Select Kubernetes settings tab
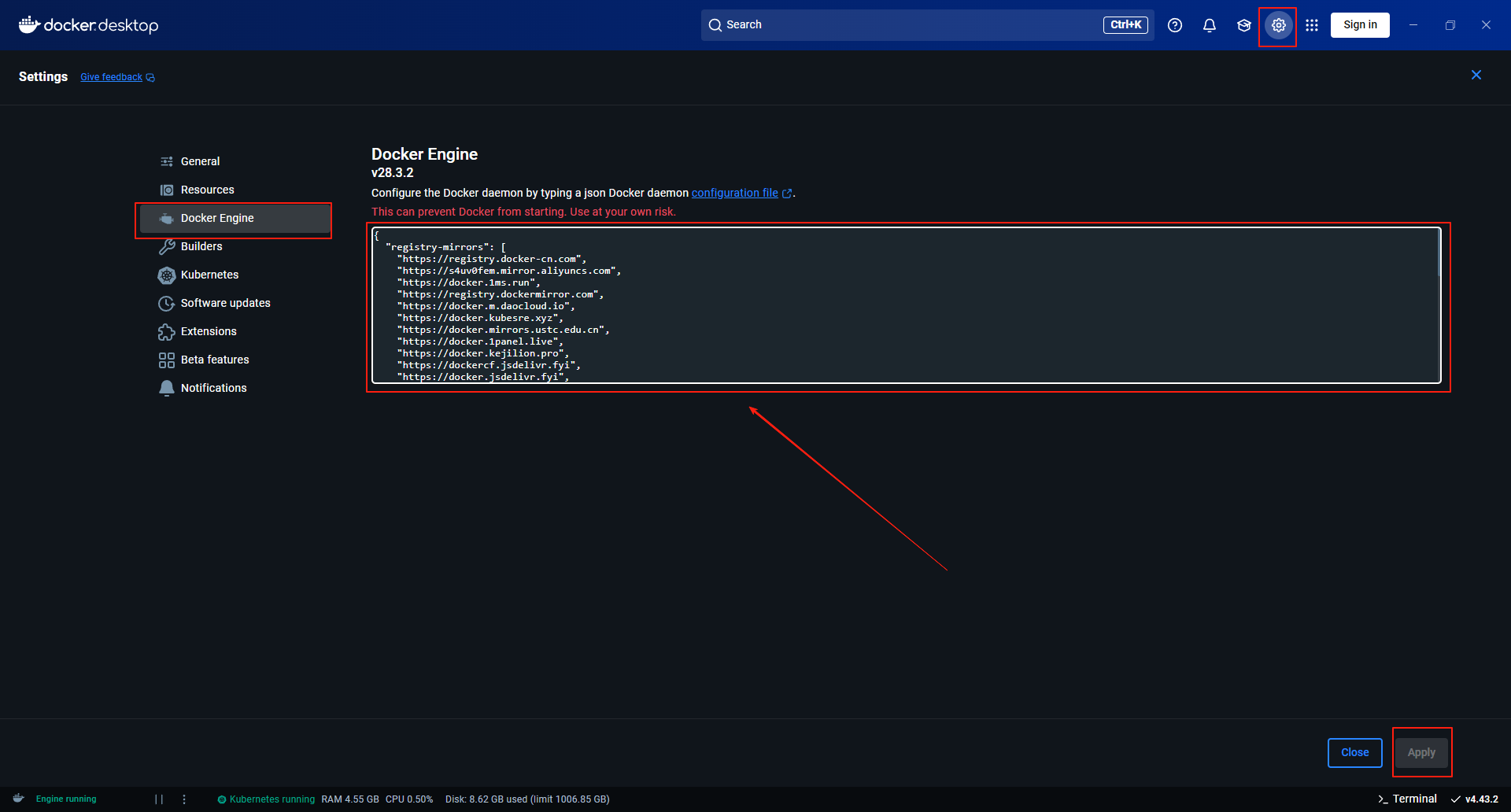 click(235, 275)
